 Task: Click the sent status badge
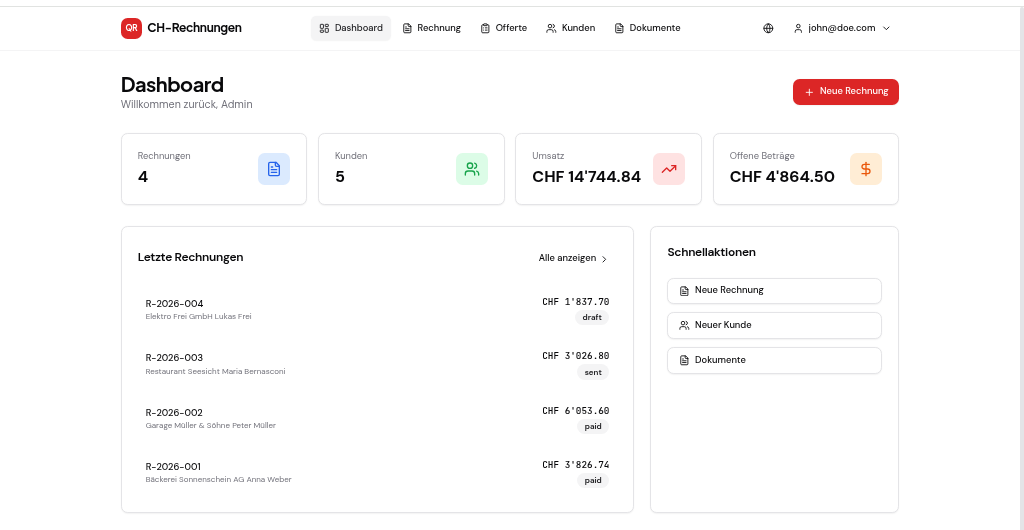point(593,372)
